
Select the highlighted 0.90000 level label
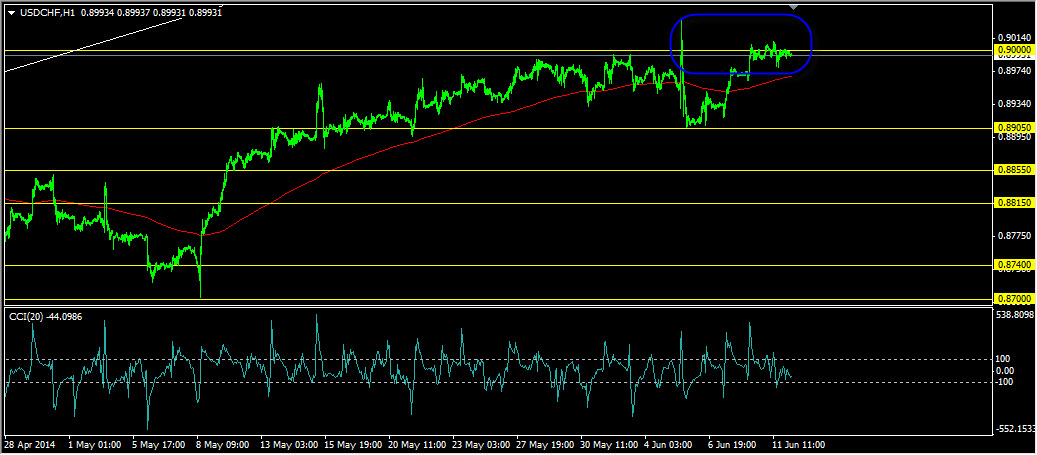[1014, 50]
